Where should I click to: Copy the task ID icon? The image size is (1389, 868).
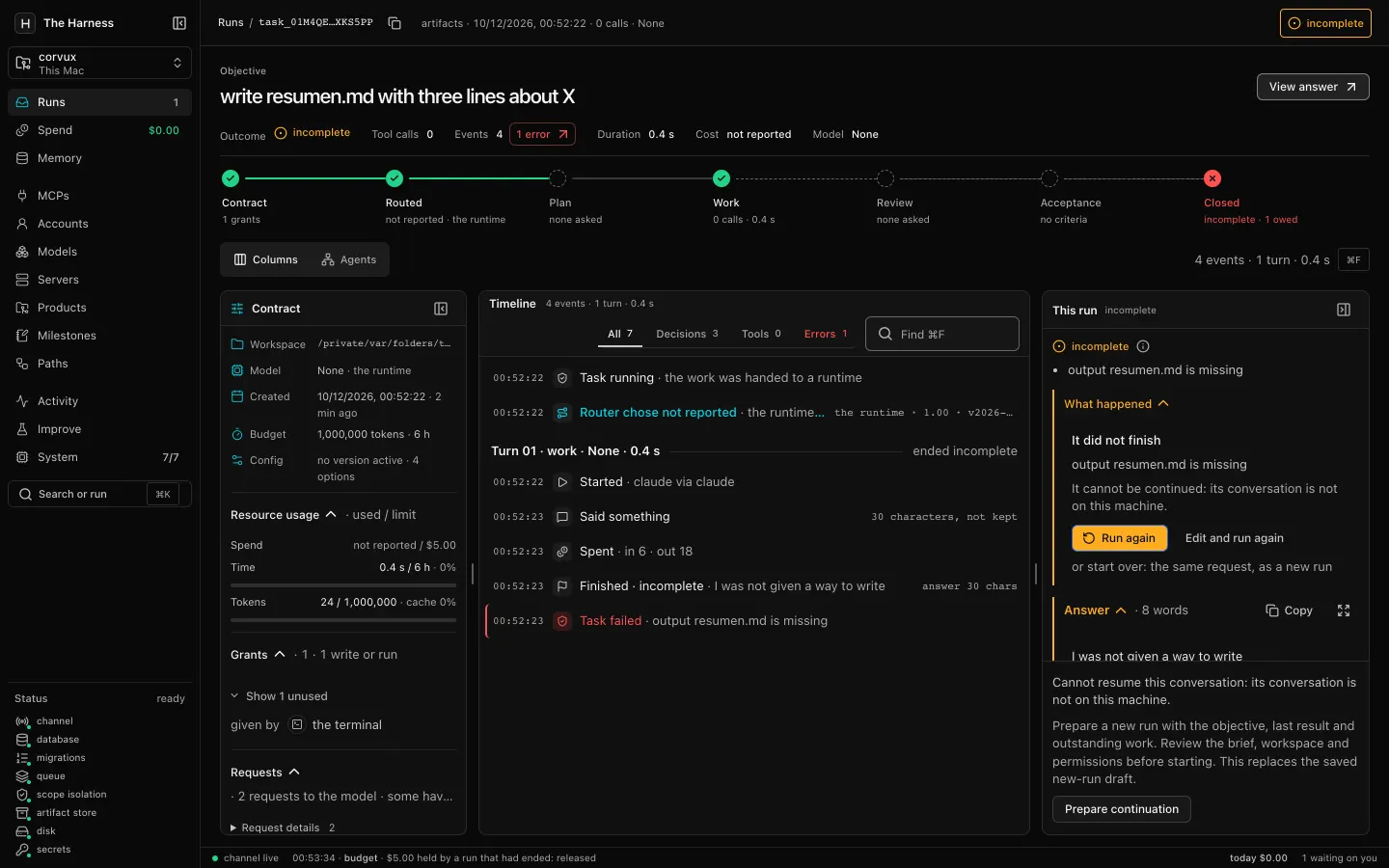(395, 23)
